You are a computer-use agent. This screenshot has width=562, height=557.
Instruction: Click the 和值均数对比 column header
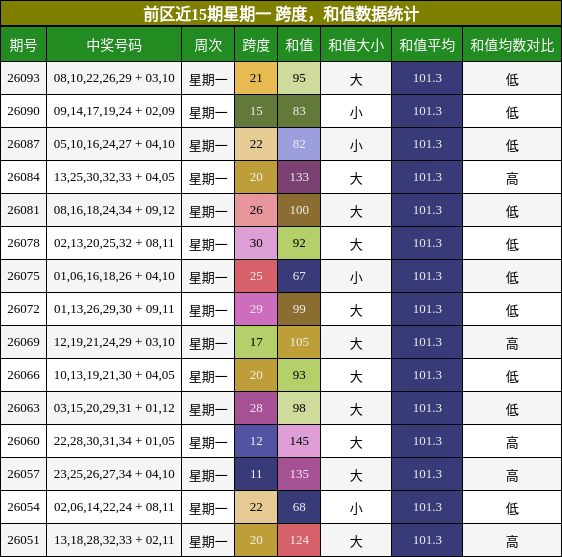point(512,45)
